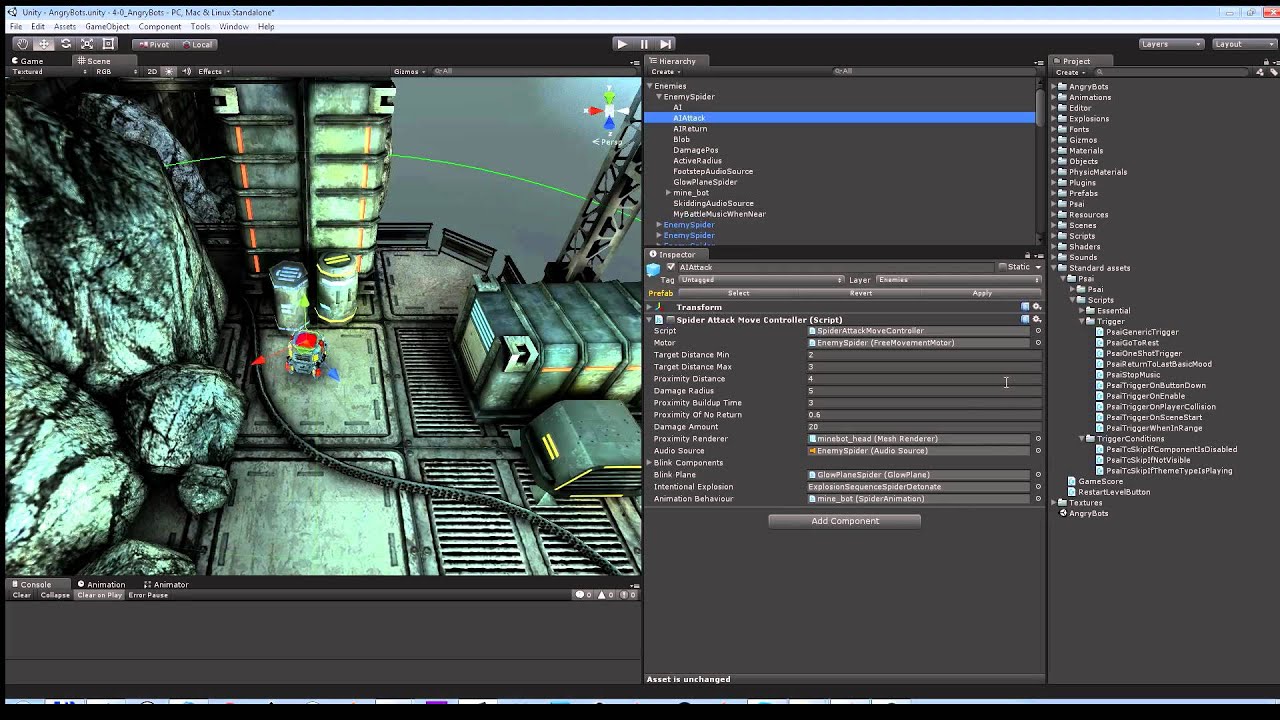Image resolution: width=1280 pixels, height=720 pixels.
Task: Open the Window menu
Action: [x=234, y=27]
